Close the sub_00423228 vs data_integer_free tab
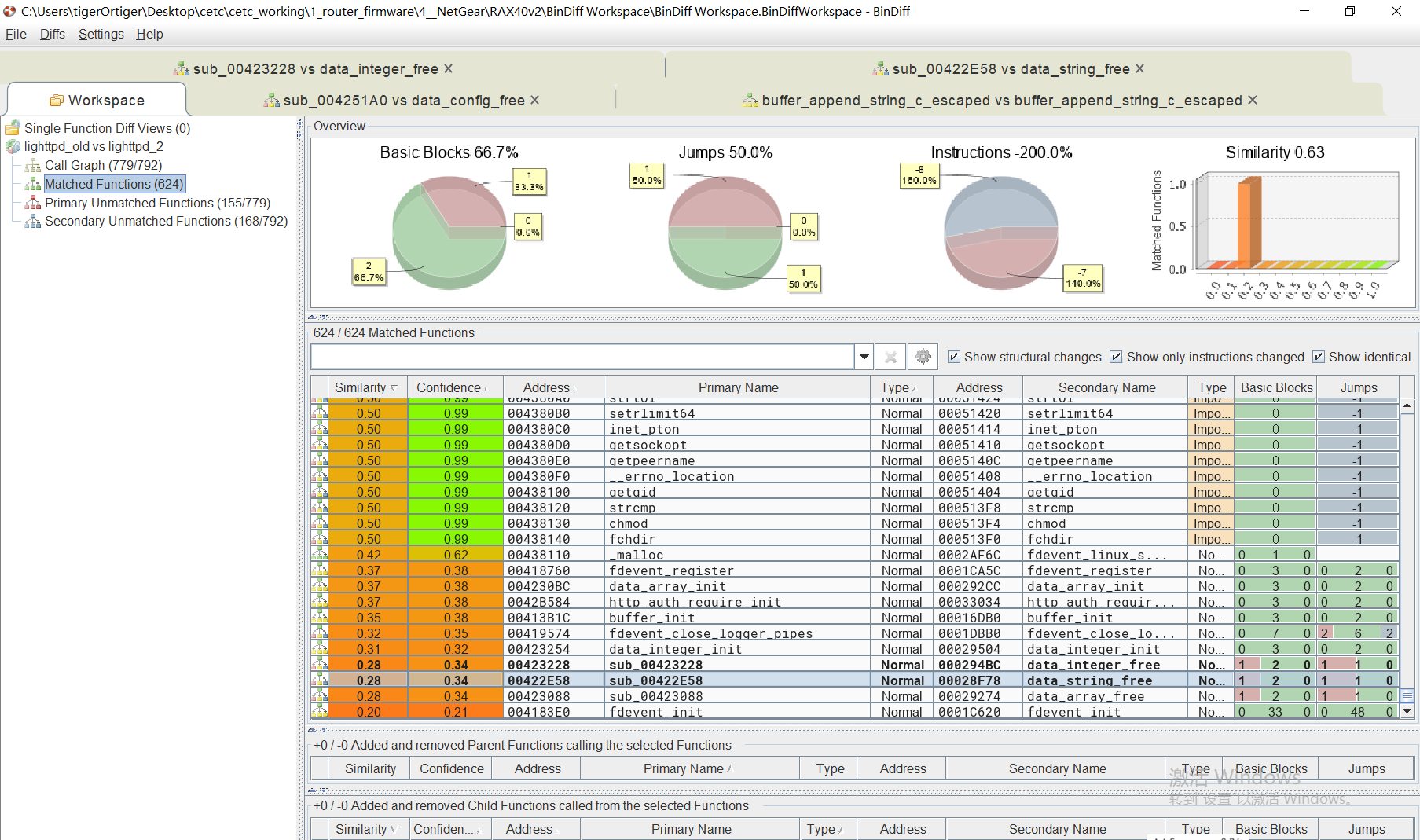This screenshot has height=840, width=1420. coord(448,68)
